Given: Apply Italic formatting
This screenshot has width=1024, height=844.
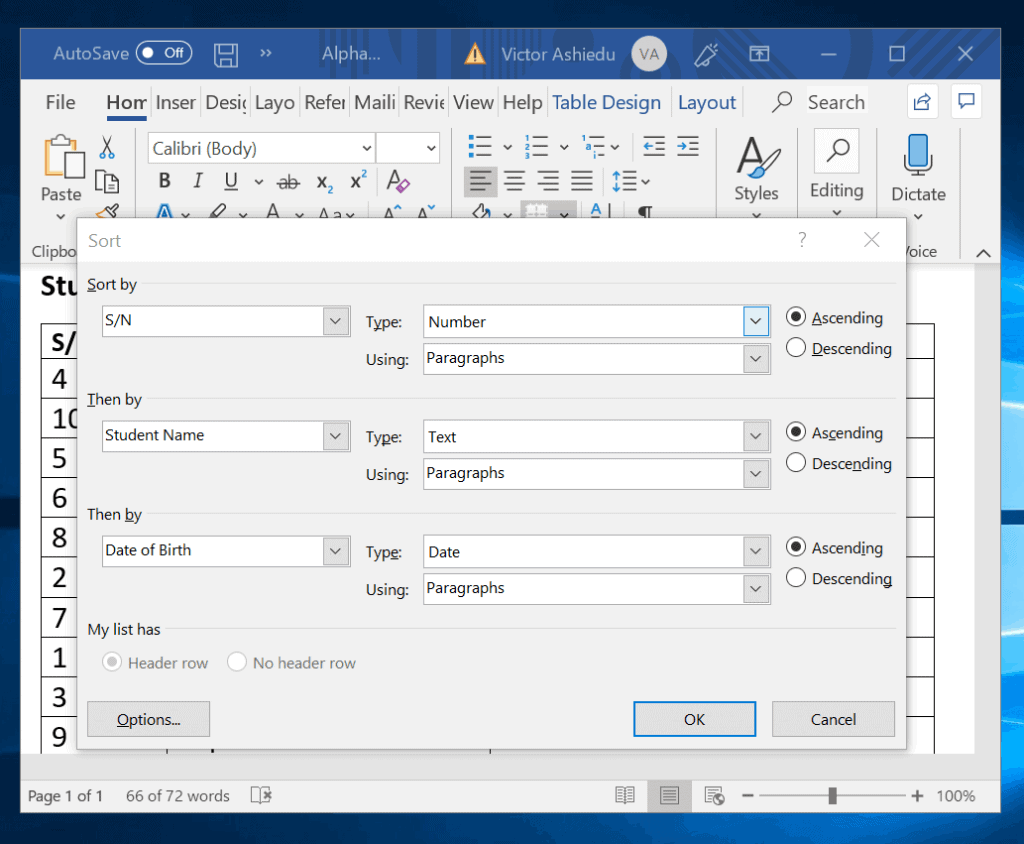Looking at the screenshot, I should [x=197, y=181].
